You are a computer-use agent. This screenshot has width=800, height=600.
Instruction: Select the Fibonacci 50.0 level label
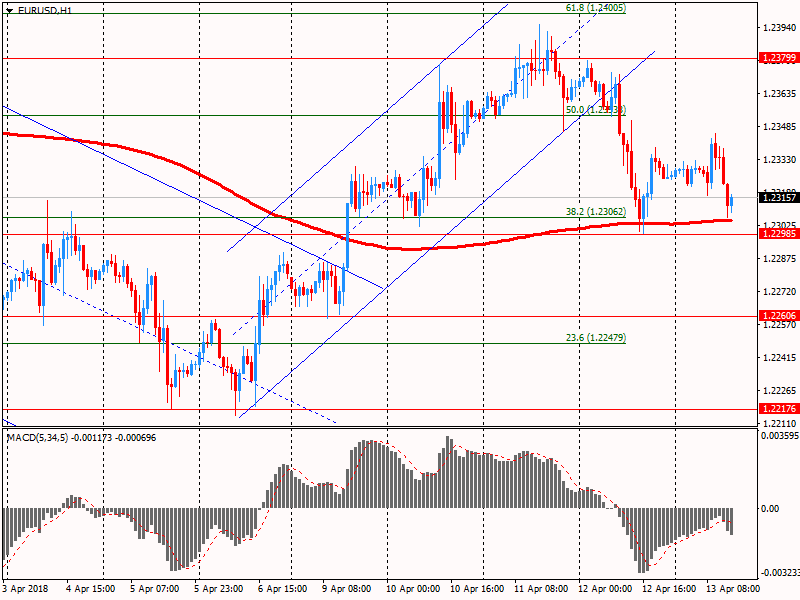click(x=595, y=110)
